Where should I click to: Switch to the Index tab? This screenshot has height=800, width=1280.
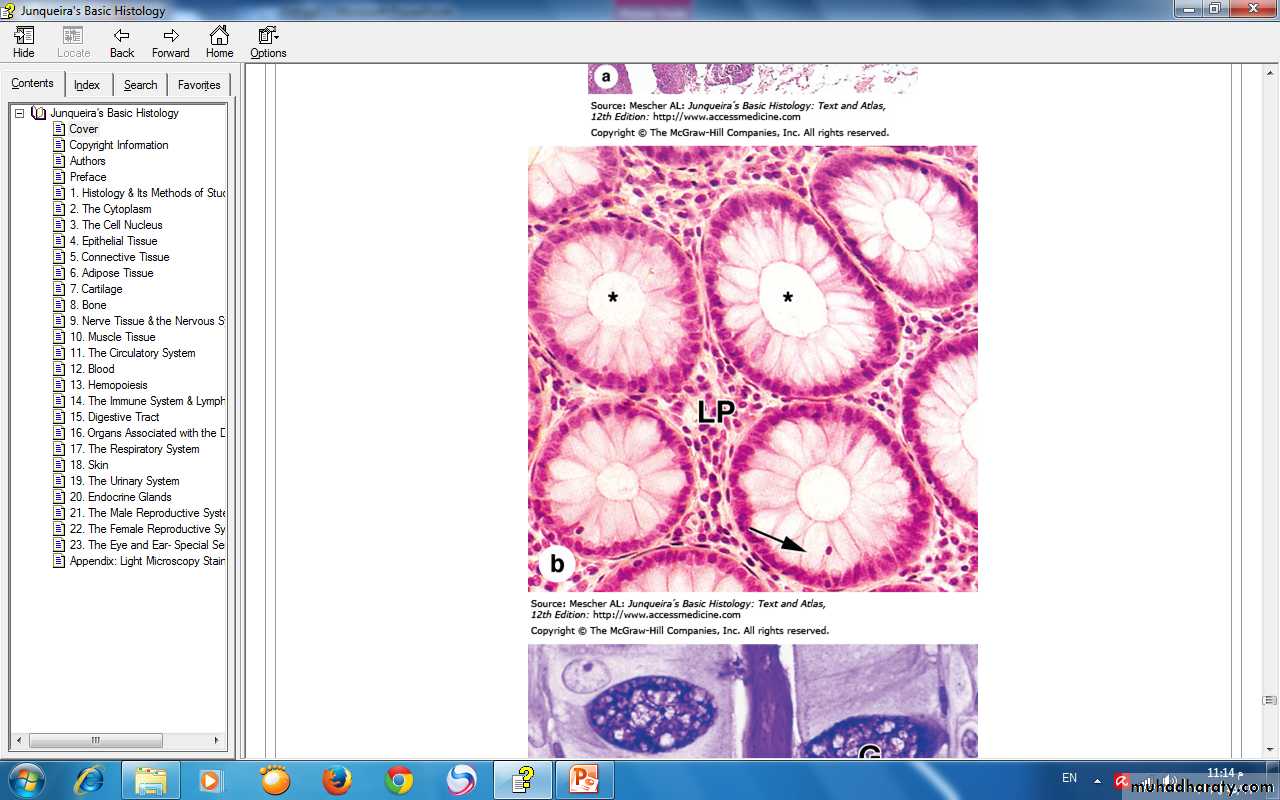(x=87, y=85)
